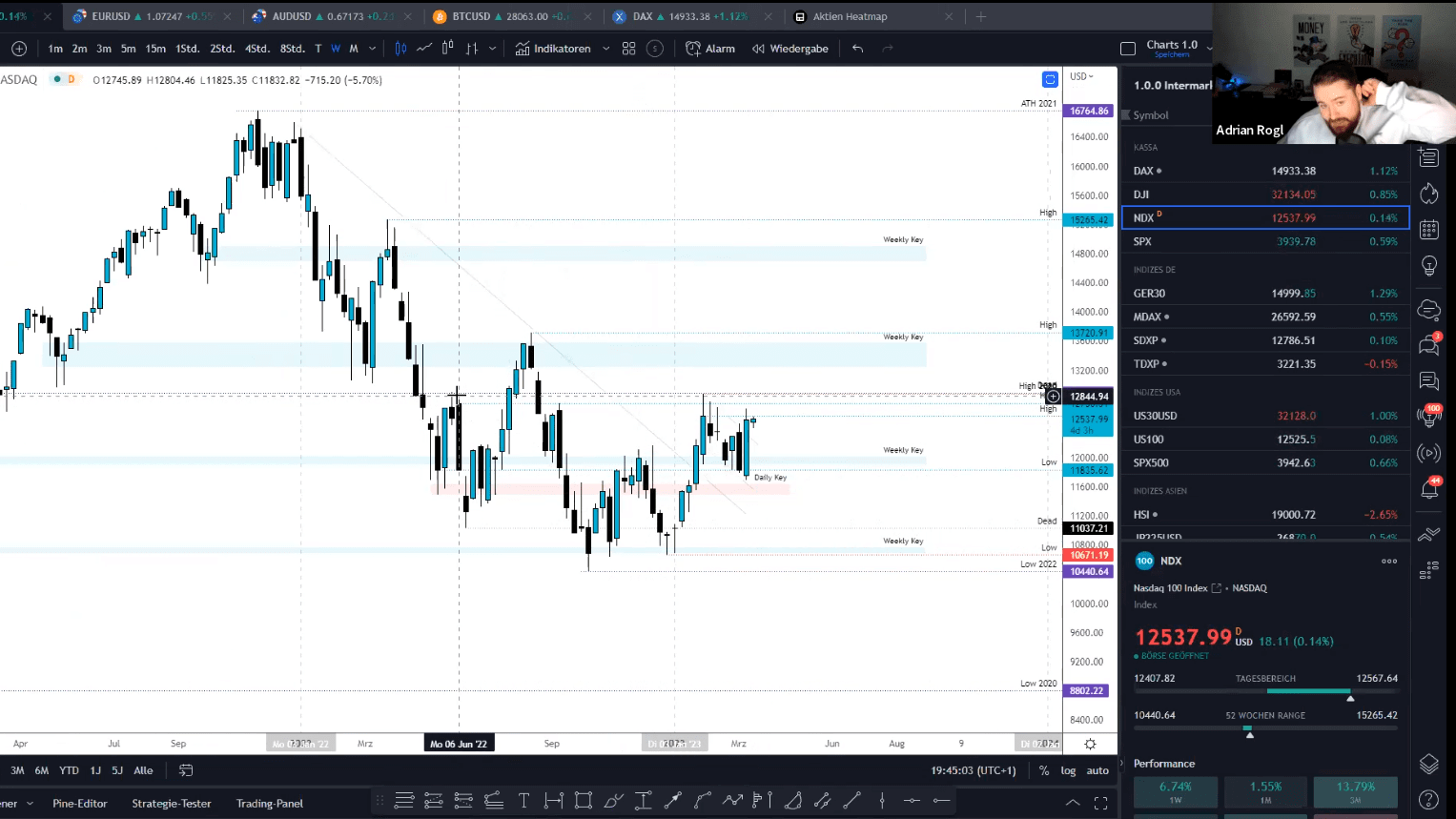The width and height of the screenshot is (1456, 819).
Task: Click the Charts 1.0 Speichern layout name
Action: (x=1172, y=49)
